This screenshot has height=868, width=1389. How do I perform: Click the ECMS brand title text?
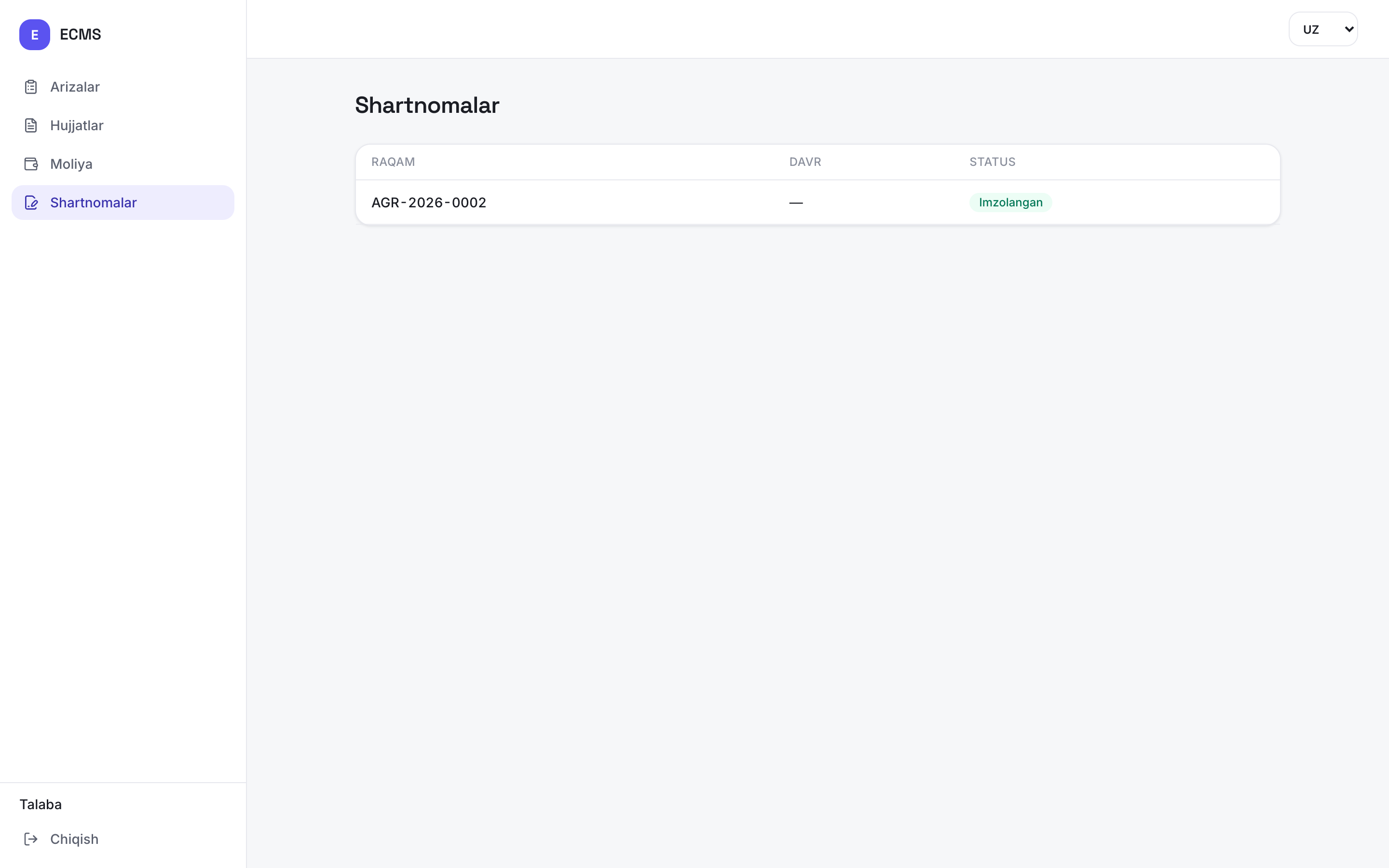click(81, 34)
